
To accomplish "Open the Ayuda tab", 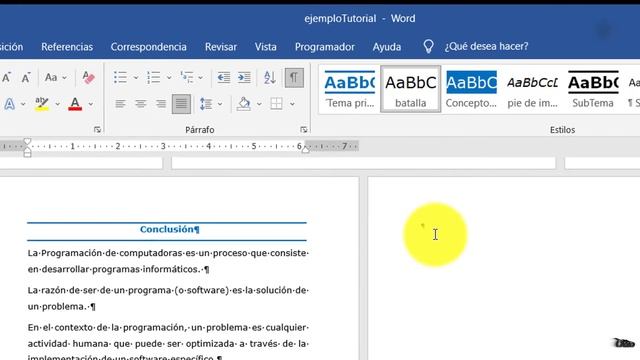I will tap(387, 47).
